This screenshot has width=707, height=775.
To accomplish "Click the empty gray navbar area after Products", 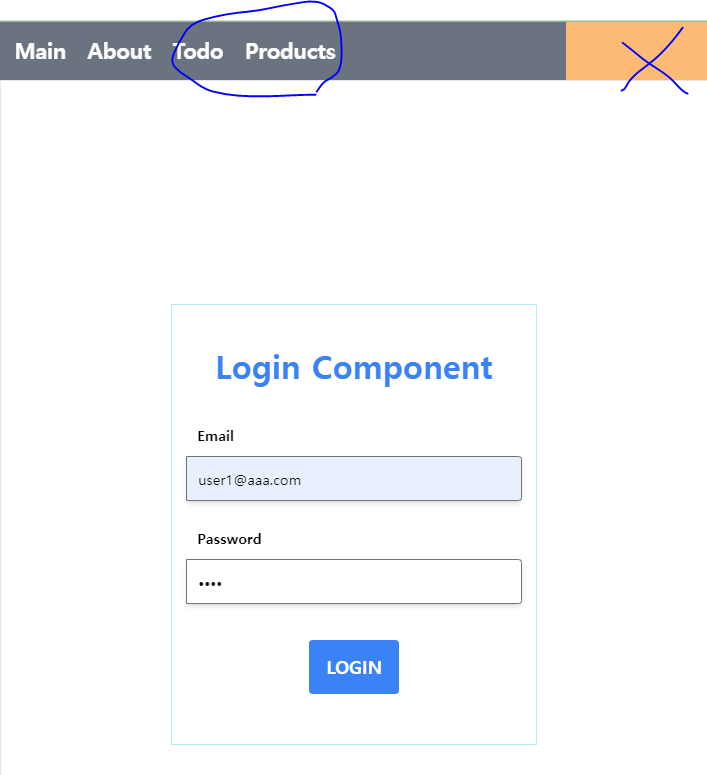I will click(452, 51).
